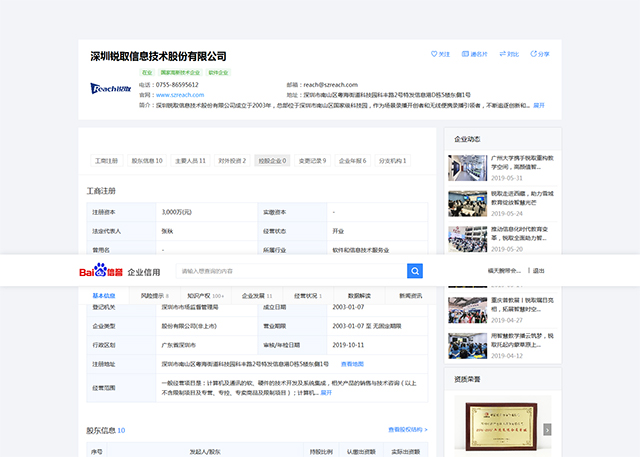Open news headline starting 重庆普教展
640x457 pixels.
[x=522, y=305]
